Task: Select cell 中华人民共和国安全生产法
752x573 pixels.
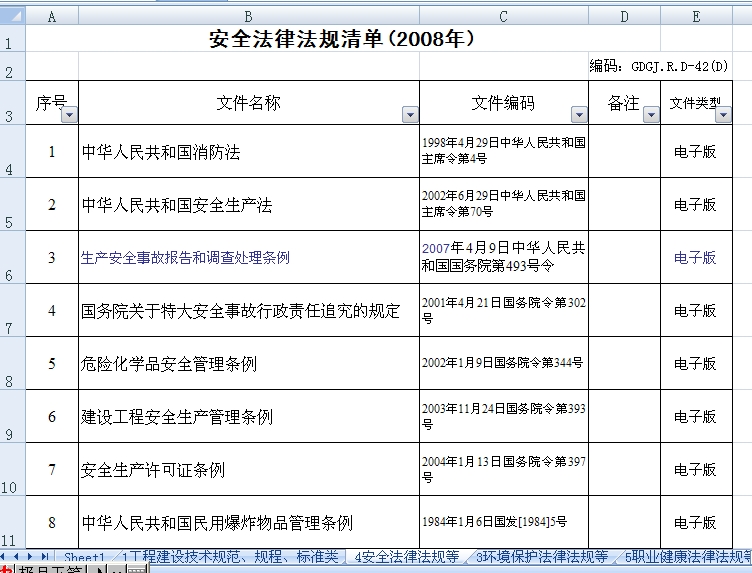Action: [248, 204]
